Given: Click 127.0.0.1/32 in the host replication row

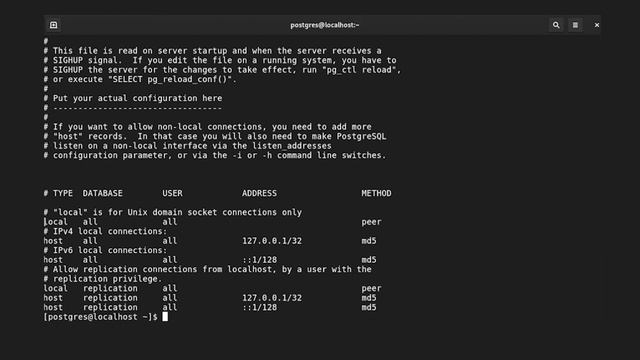Looking at the screenshot, I should coord(272,298).
